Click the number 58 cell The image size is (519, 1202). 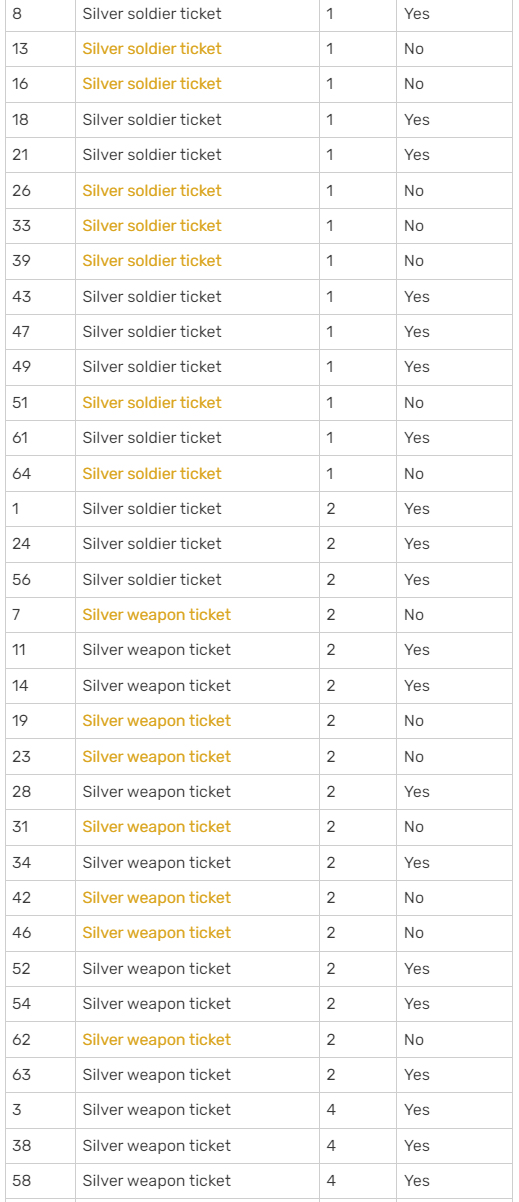pos(40,1181)
